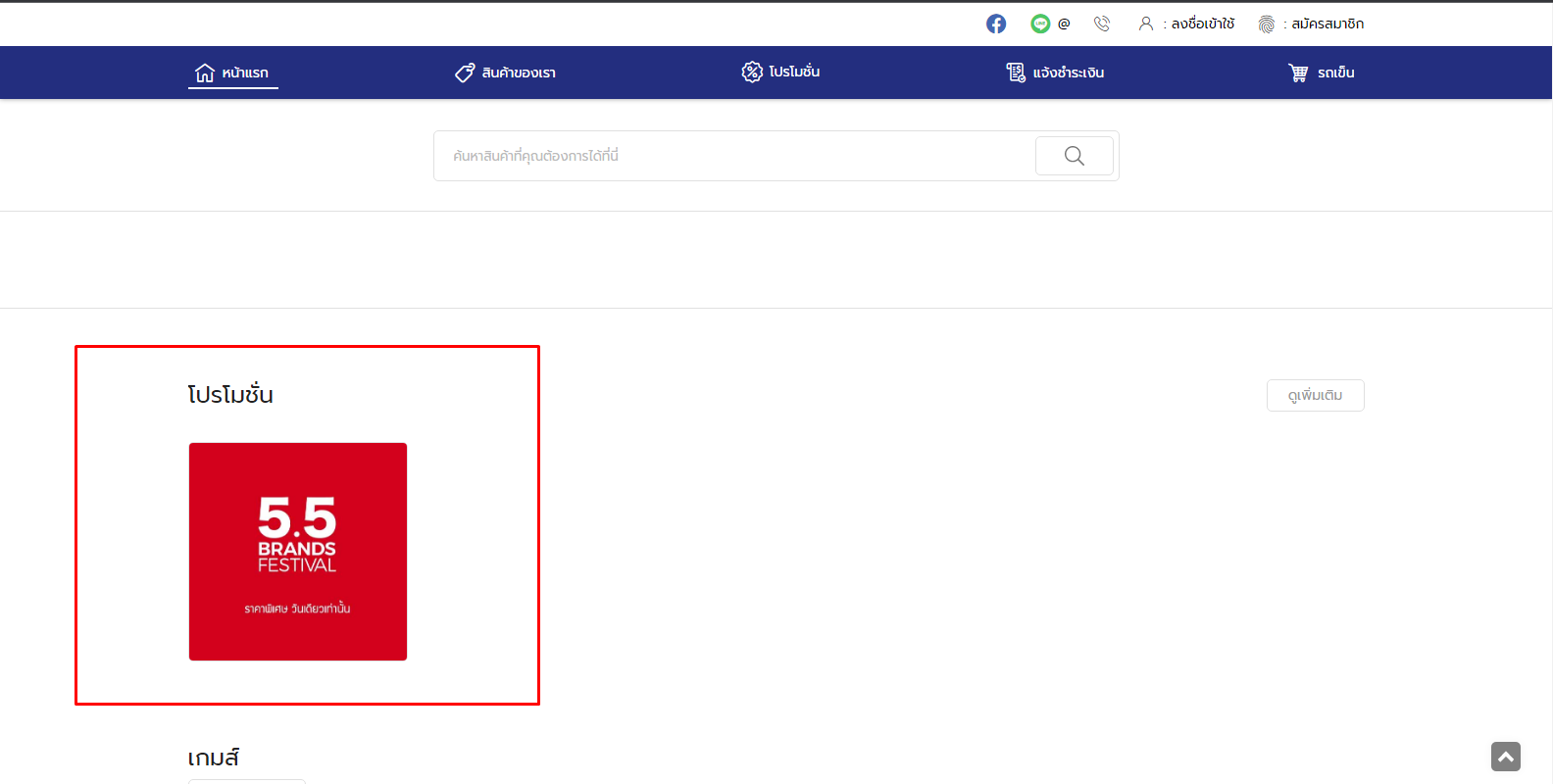Click the phone contact icon
Image resolution: width=1553 pixels, height=784 pixels.
pos(1102,24)
